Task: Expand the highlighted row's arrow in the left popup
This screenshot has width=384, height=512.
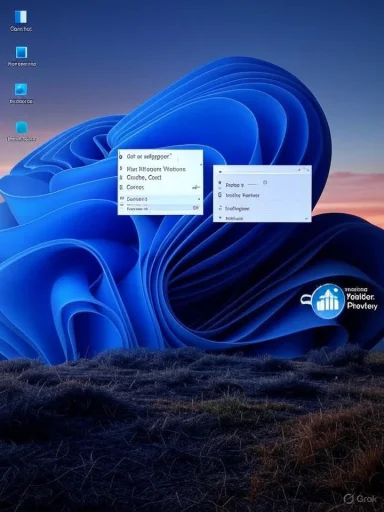Action: (199, 199)
